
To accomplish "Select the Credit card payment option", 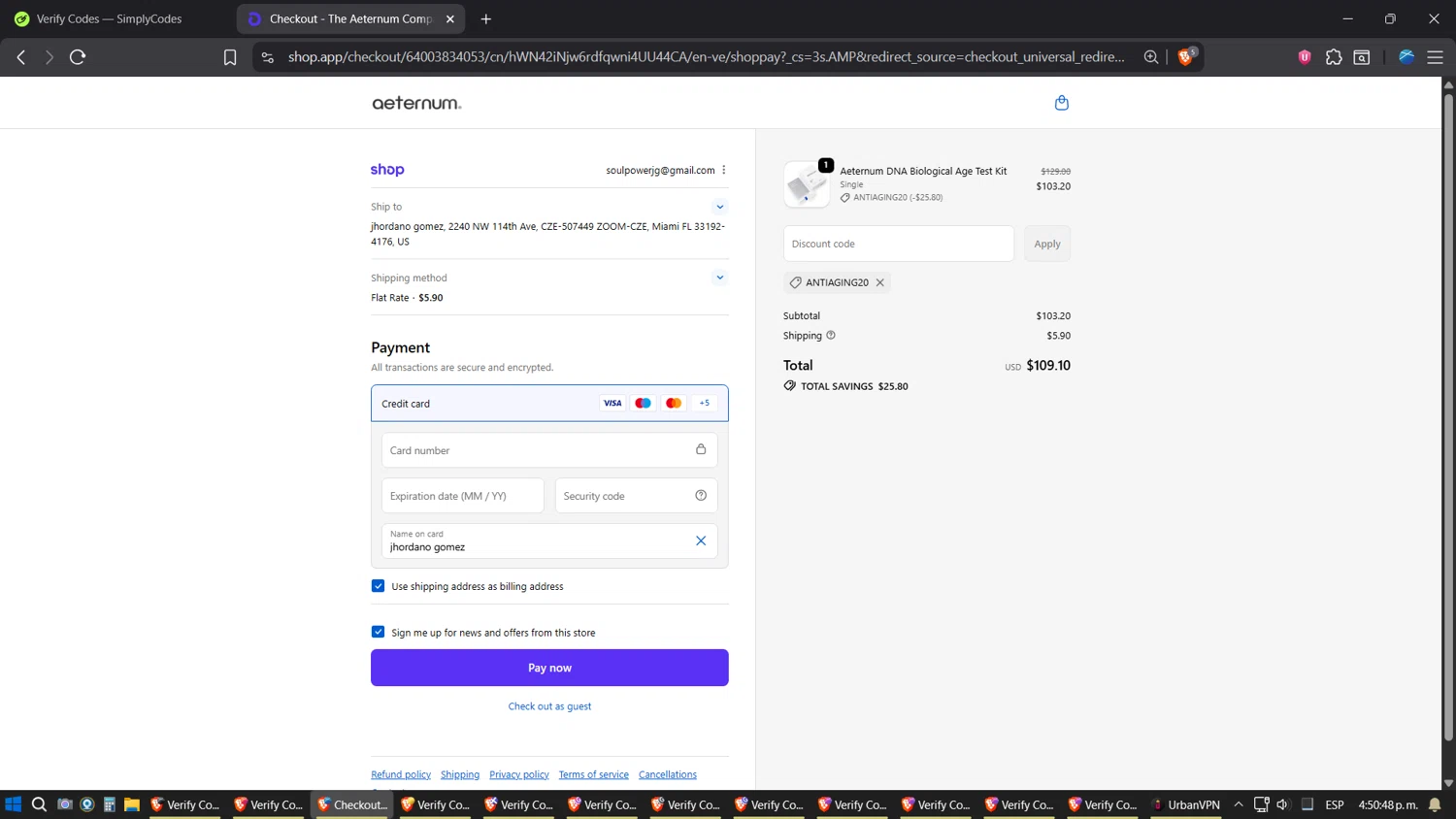I will pyautogui.click(x=549, y=403).
